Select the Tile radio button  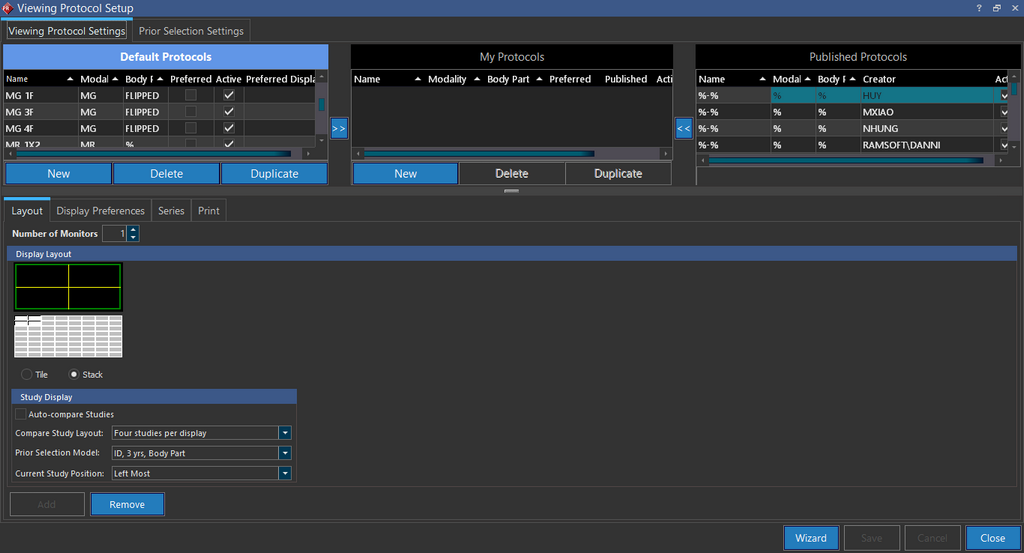pyautogui.click(x=26, y=375)
